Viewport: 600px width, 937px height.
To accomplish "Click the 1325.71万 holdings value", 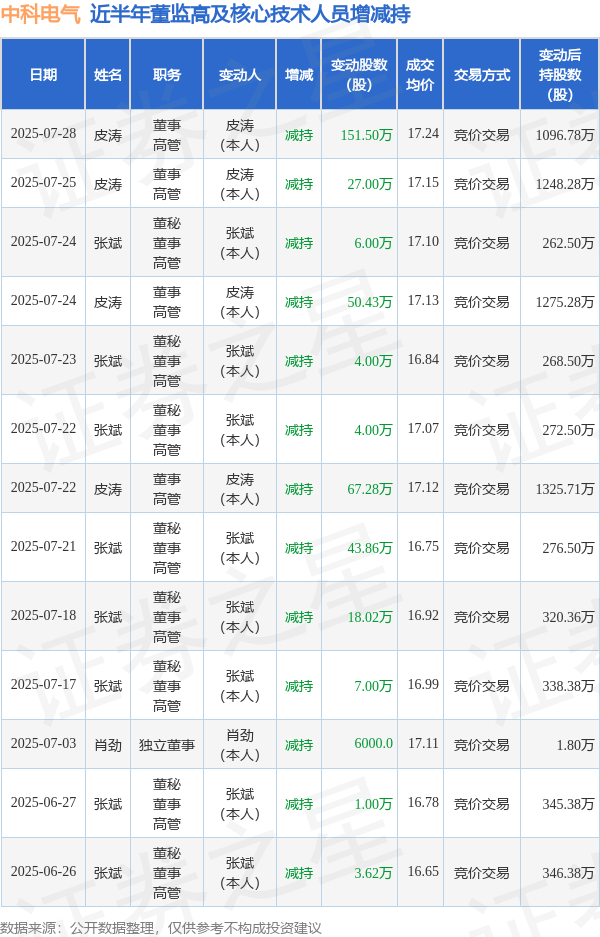I will pos(564,489).
